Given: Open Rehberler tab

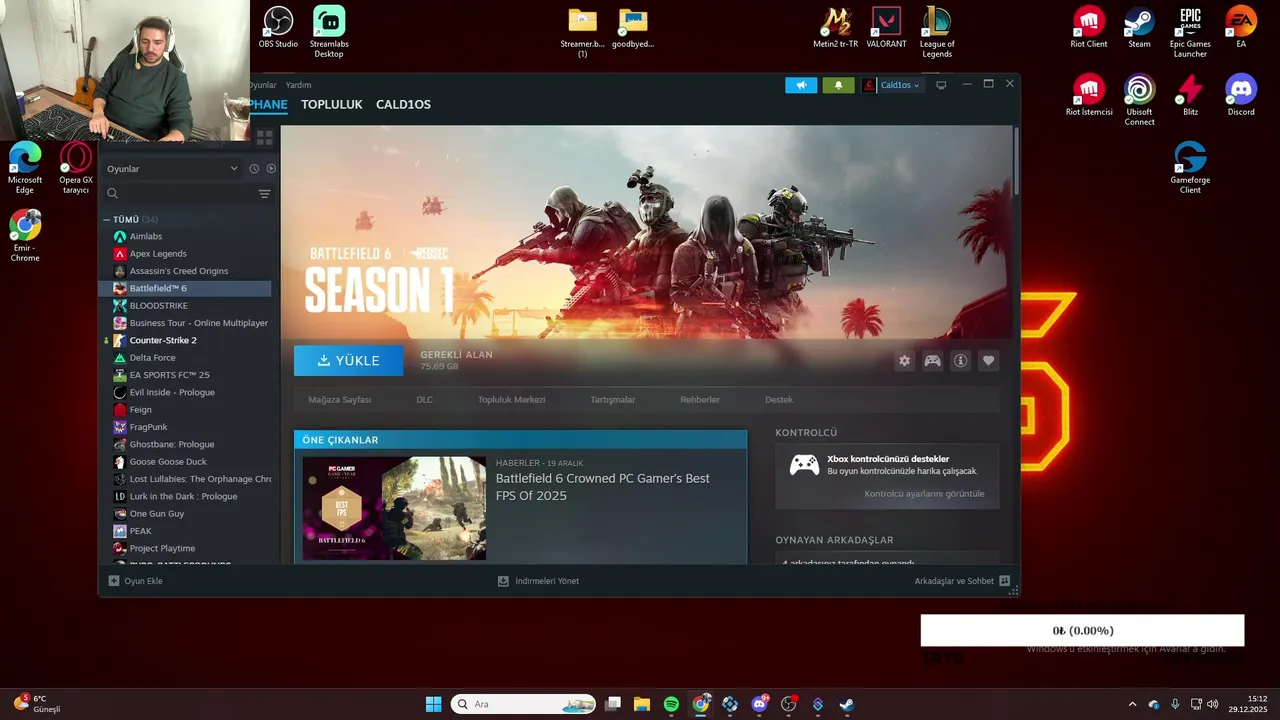Looking at the screenshot, I should click(x=700, y=400).
